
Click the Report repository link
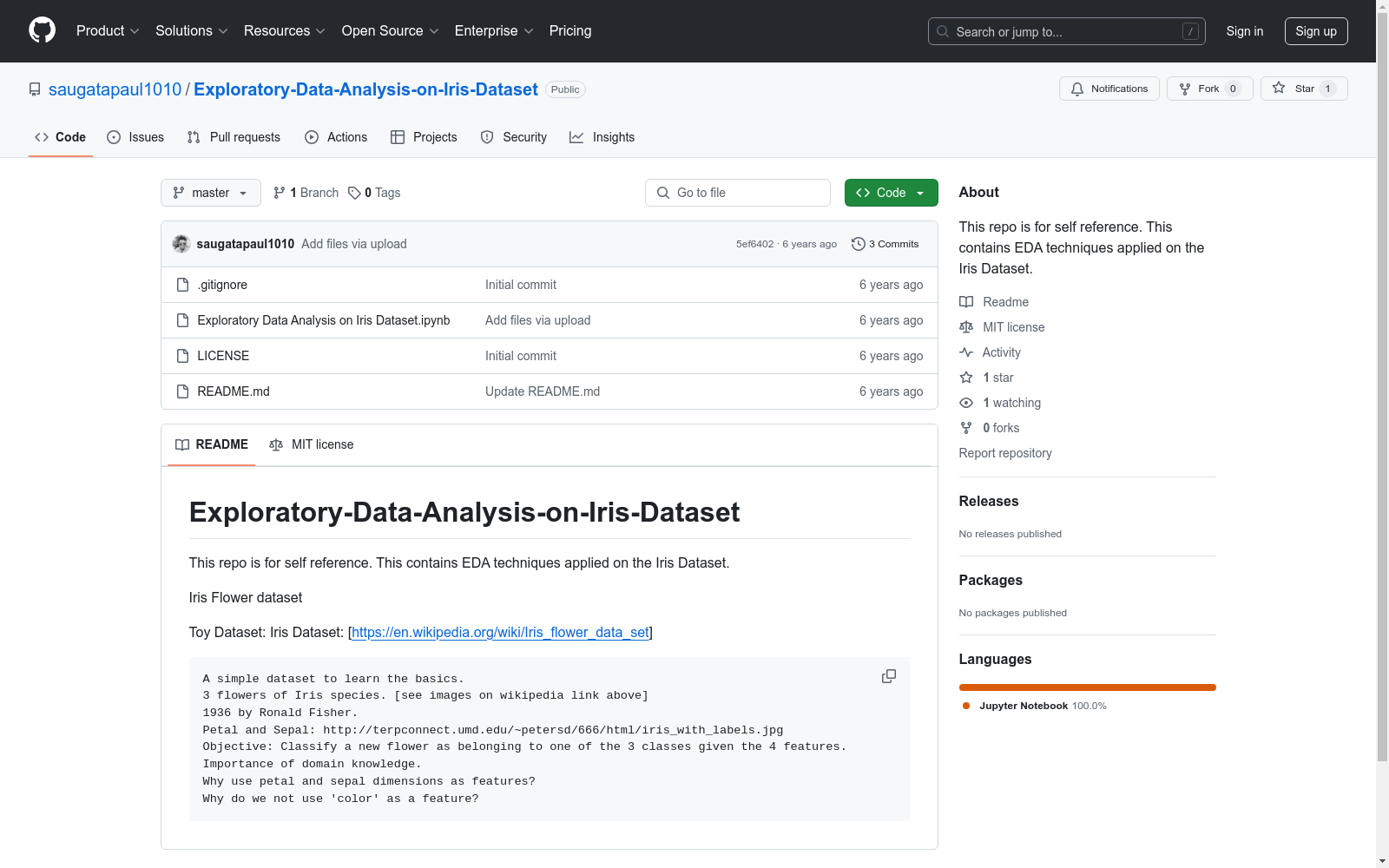(1005, 453)
